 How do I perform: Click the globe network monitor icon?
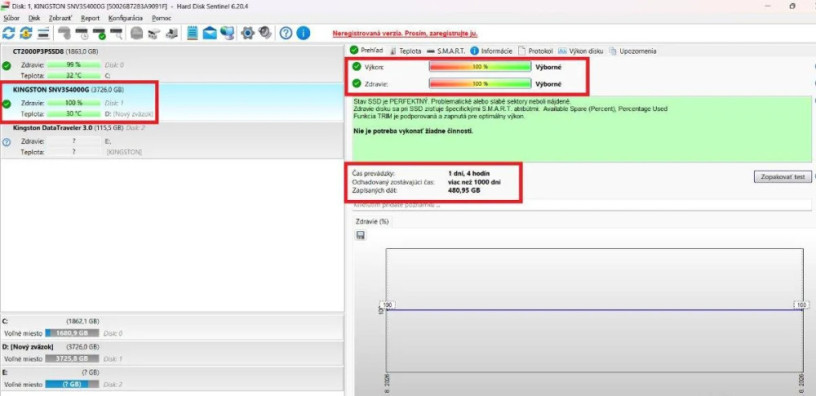227,33
